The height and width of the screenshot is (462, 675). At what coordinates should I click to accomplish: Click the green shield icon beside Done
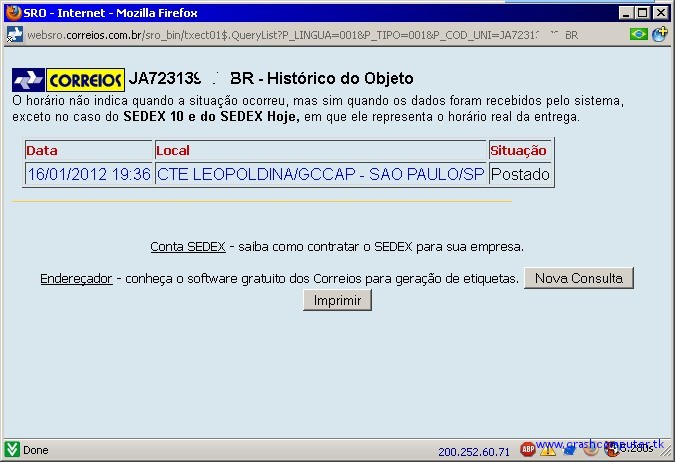(12, 450)
